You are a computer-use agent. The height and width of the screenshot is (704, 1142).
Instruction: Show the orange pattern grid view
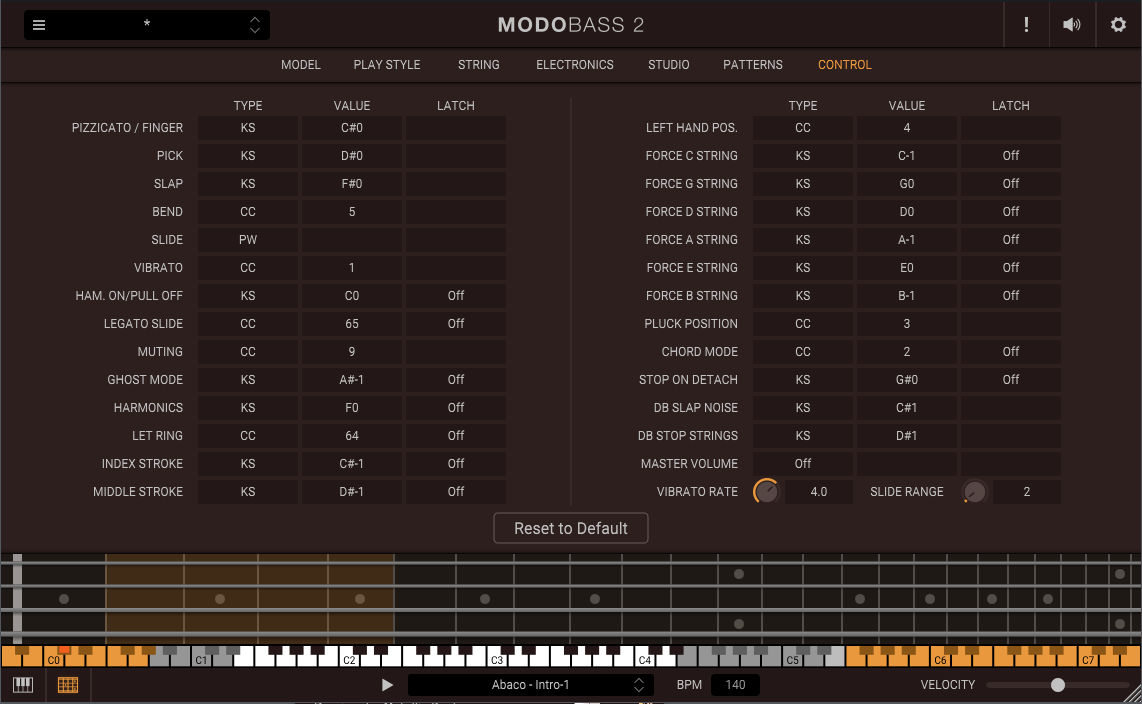(x=68, y=685)
